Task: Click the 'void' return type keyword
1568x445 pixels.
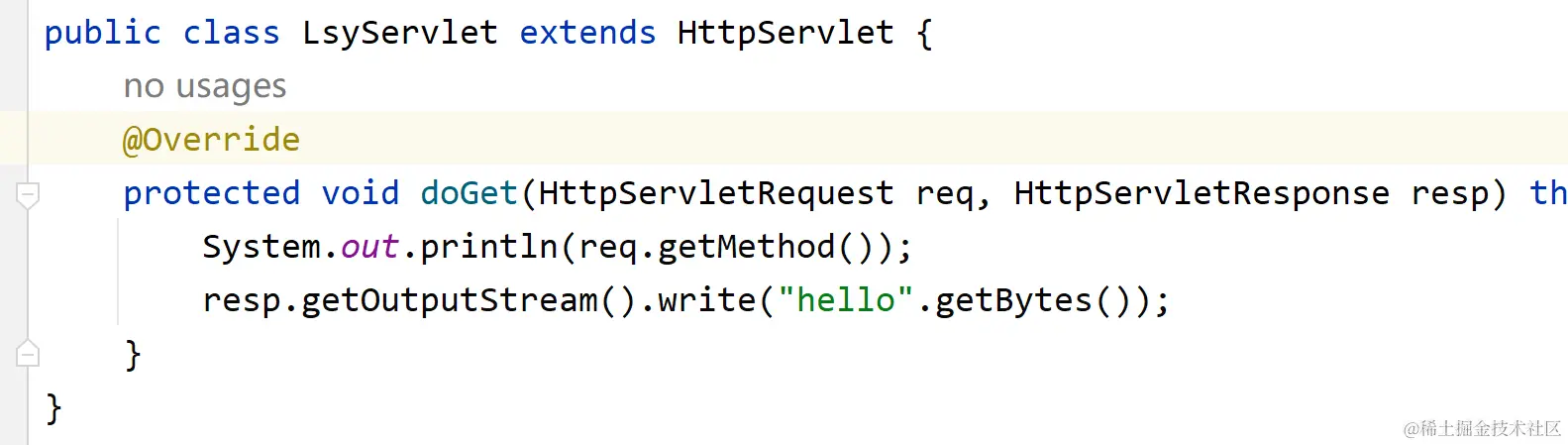Action: pos(361,193)
